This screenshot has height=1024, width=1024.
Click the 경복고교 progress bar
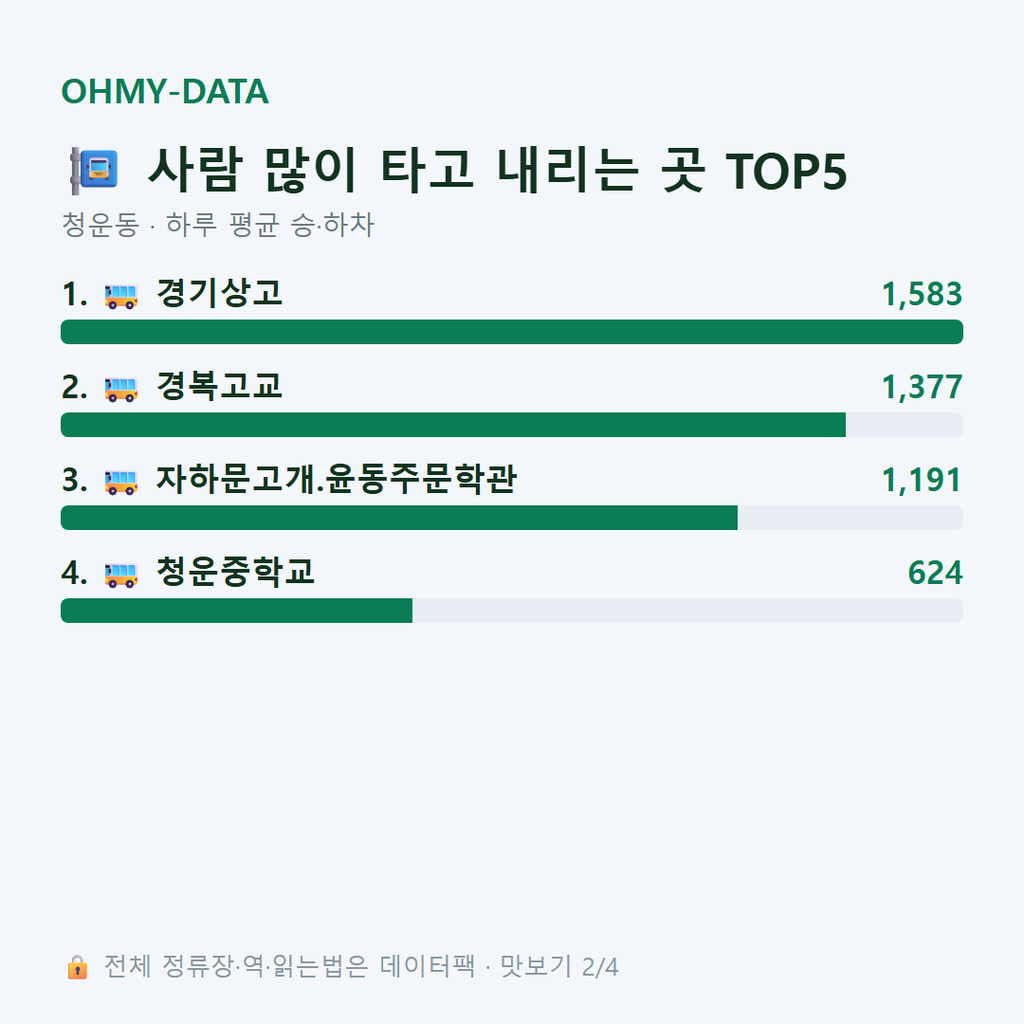pyautogui.click(x=512, y=424)
